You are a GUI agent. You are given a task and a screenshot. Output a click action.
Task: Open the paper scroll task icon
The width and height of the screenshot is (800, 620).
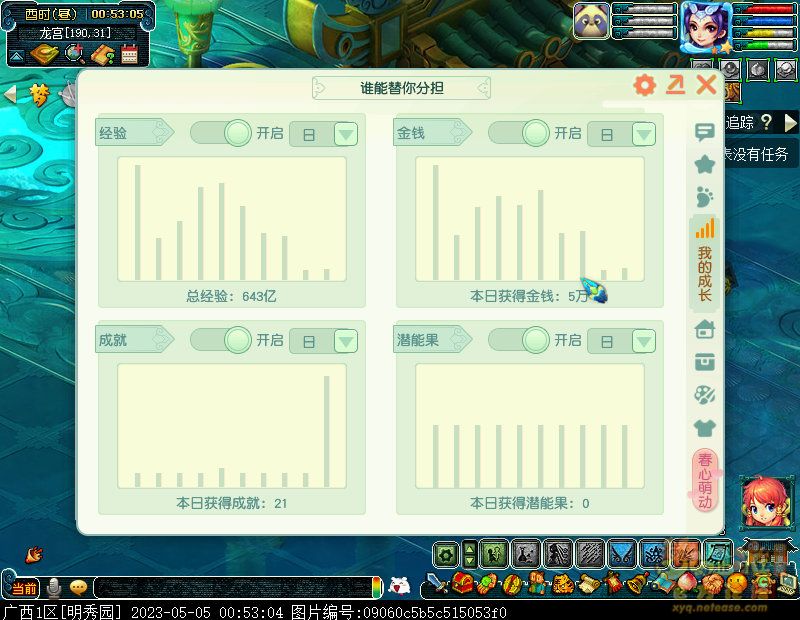(x=588, y=584)
